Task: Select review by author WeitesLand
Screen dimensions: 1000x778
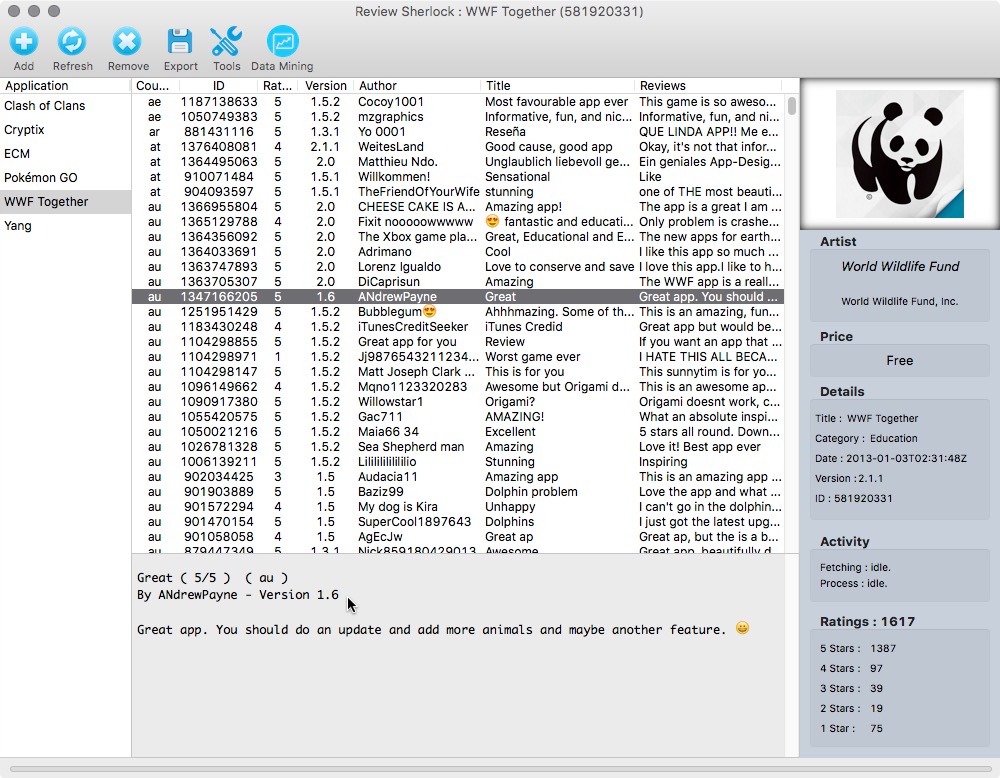Action: (x=458, y=147)
